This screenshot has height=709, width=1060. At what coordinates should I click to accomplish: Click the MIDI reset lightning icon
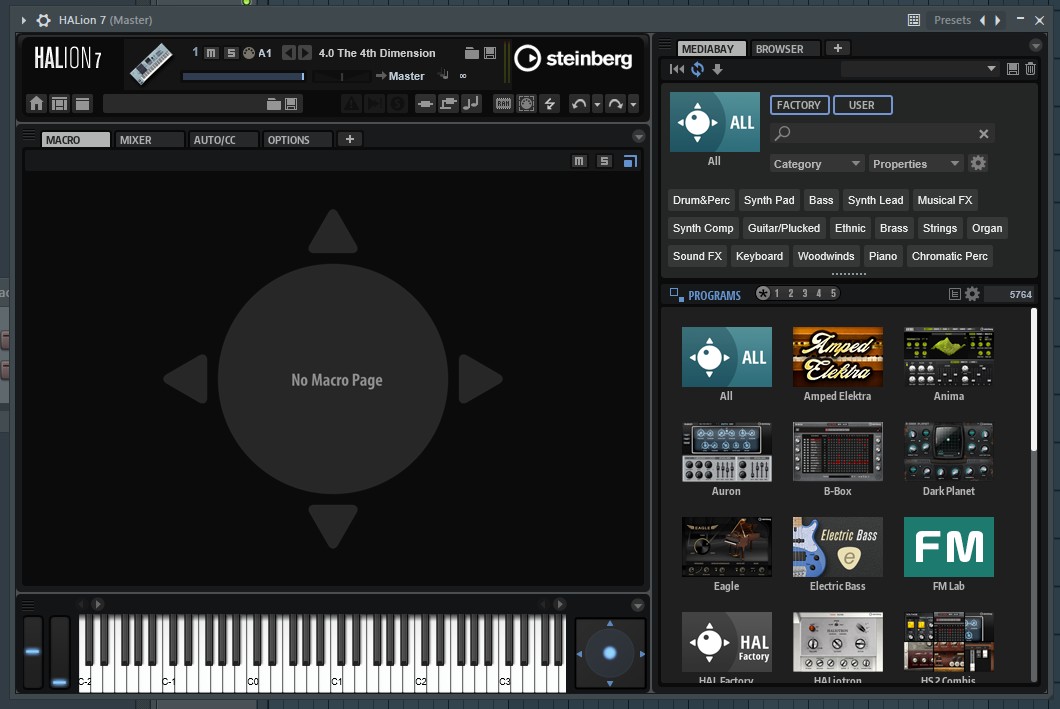(x=548, y=104)
